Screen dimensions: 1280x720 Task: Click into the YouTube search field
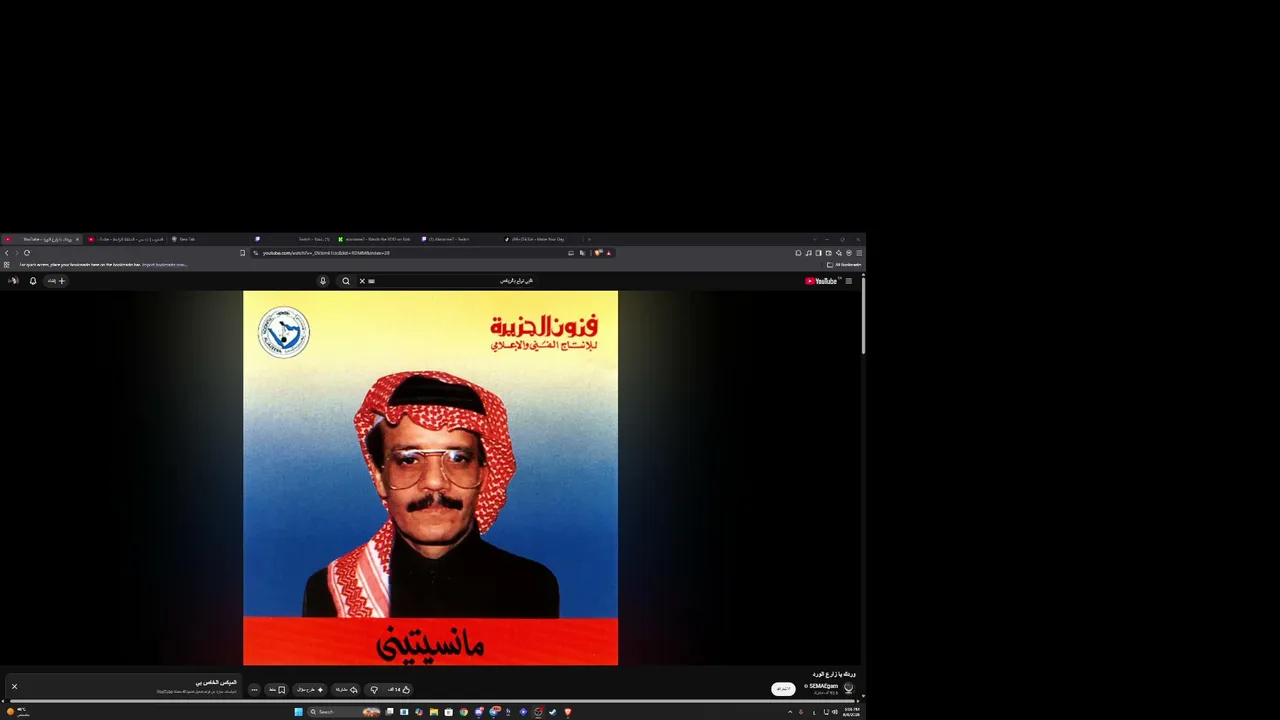[x=456, y=281]
